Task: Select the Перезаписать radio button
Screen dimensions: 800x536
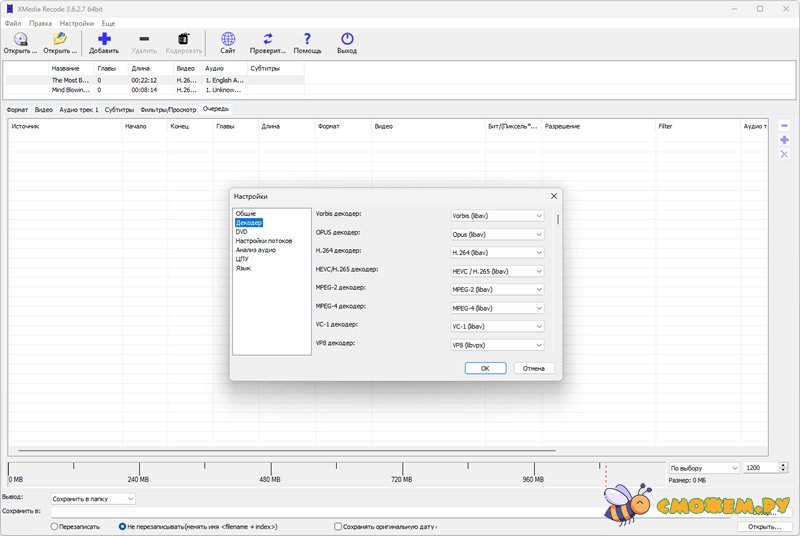Action: pyautogui.click(x=54, y=526)
